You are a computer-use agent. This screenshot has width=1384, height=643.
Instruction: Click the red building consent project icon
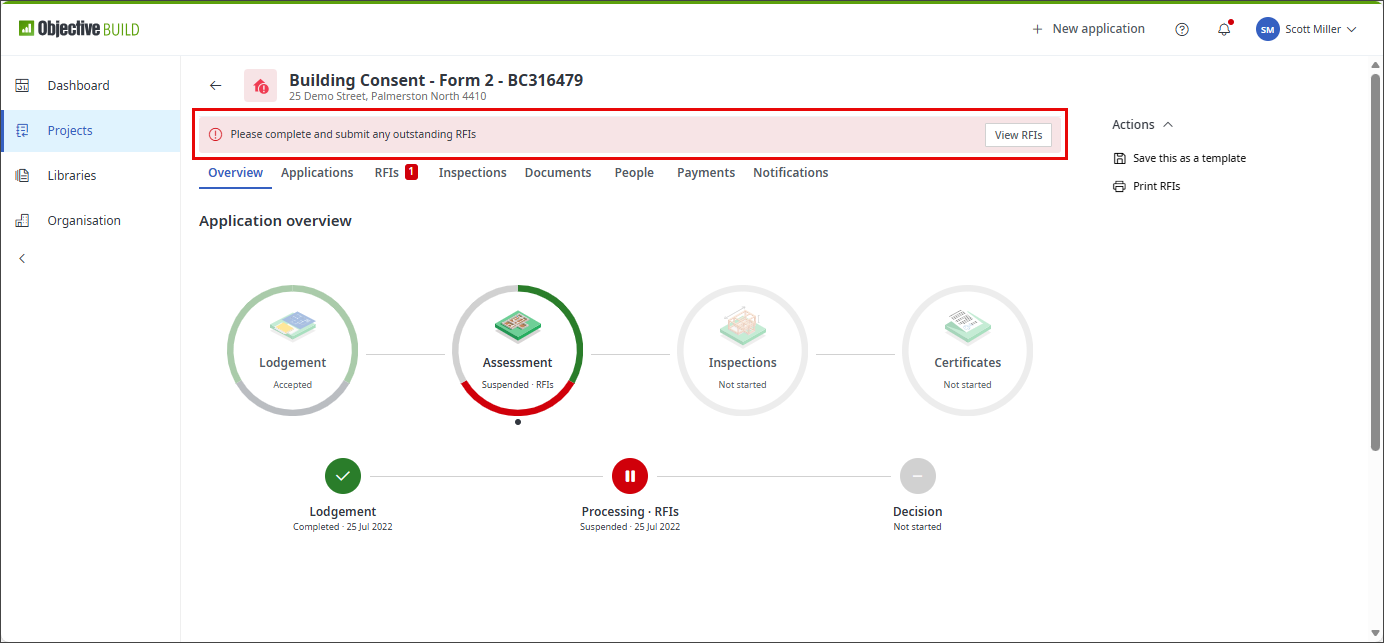[260, 85]
